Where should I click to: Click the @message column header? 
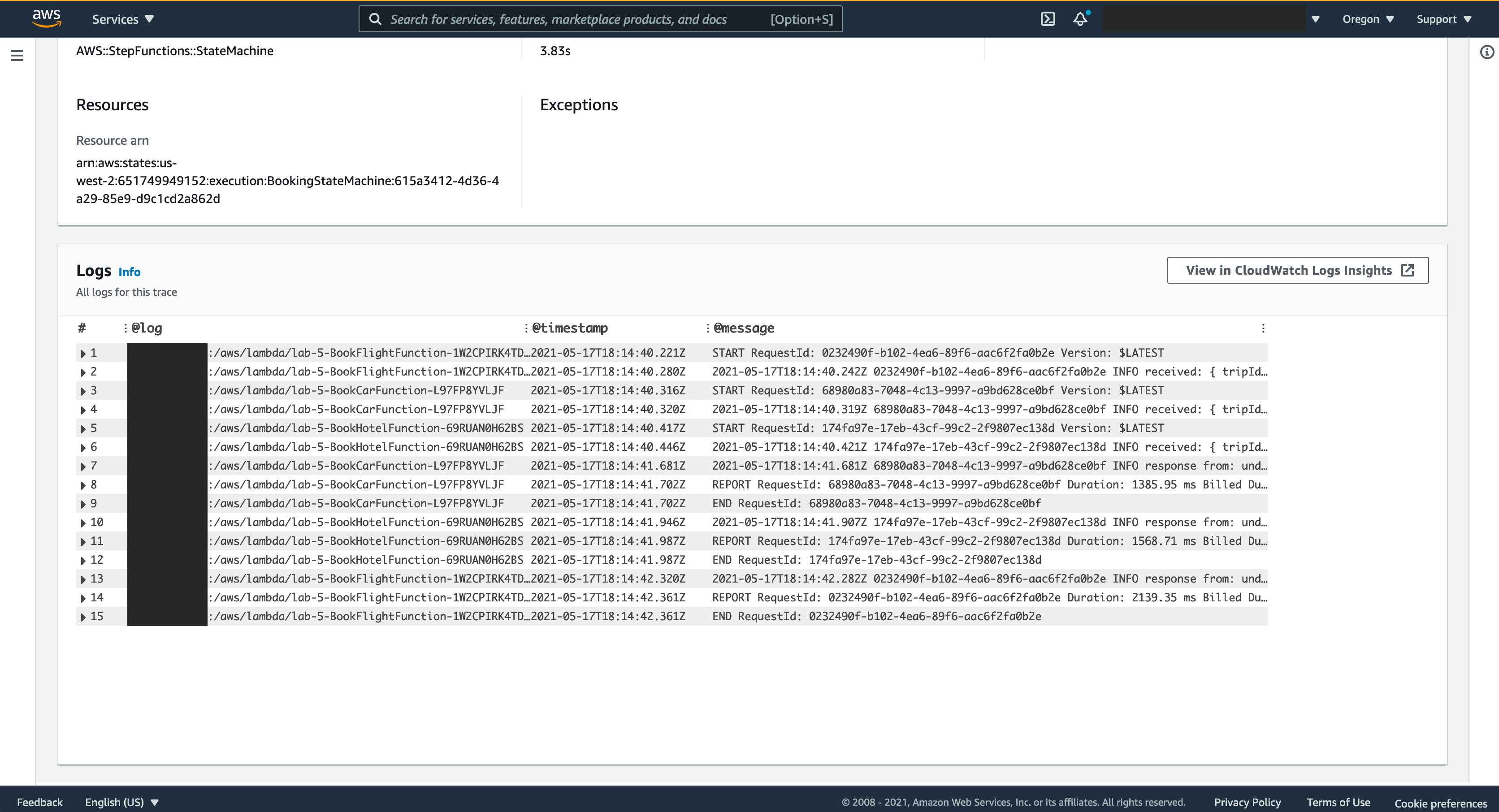click(x=744, y=328)
